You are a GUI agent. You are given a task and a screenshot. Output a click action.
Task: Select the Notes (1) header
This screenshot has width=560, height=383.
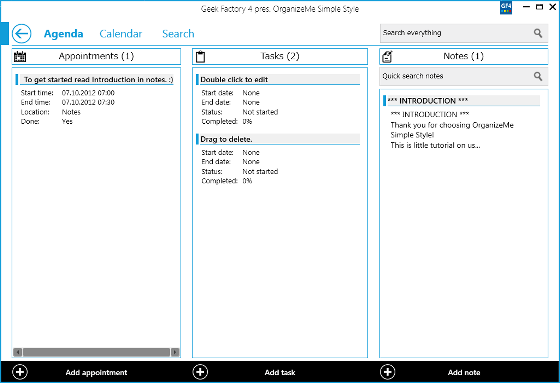(464, 56)
